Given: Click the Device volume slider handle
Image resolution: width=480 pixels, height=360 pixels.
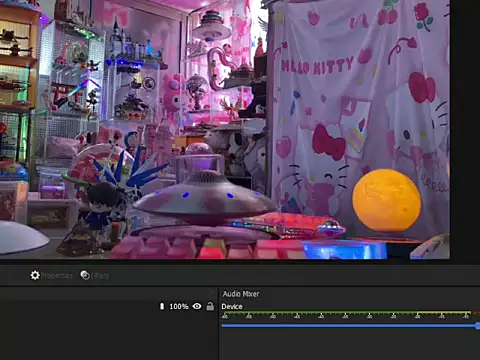Looking at the screenshot, I should tap(478, 326).
